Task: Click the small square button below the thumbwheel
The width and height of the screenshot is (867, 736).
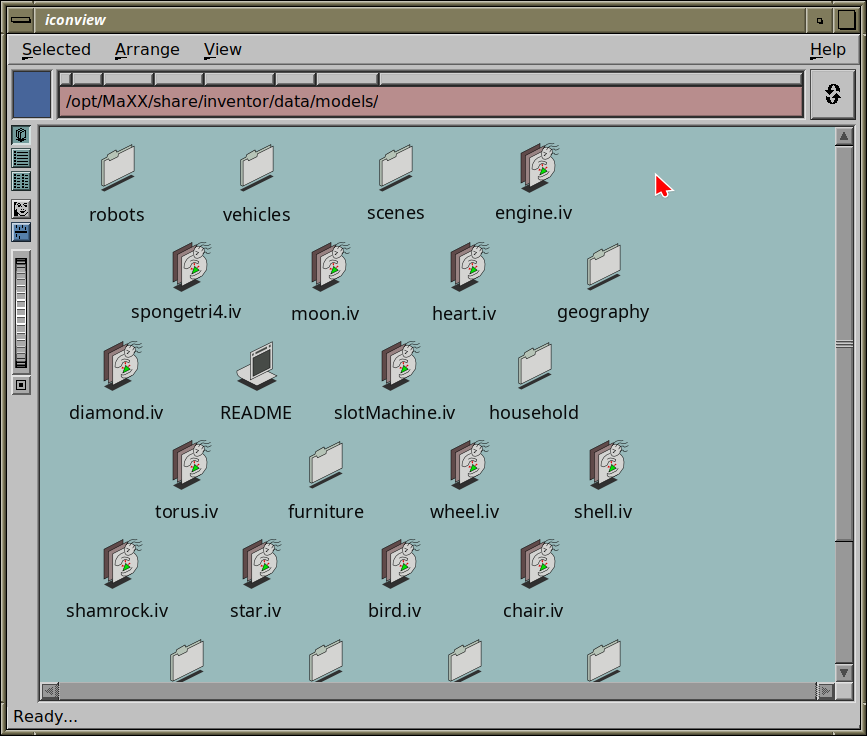Action: pos(21,385)
